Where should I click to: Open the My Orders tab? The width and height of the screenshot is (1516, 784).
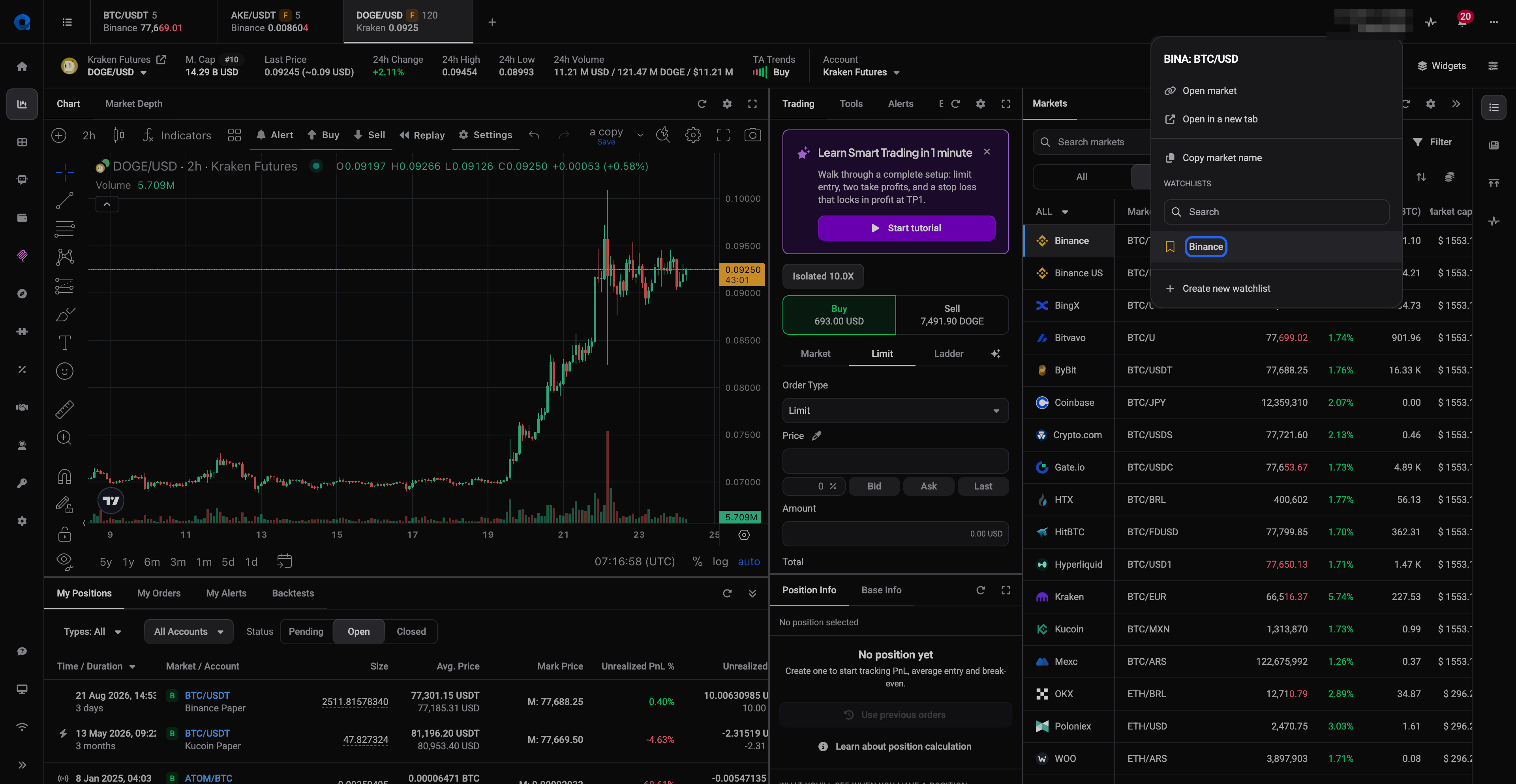(158, 593)
